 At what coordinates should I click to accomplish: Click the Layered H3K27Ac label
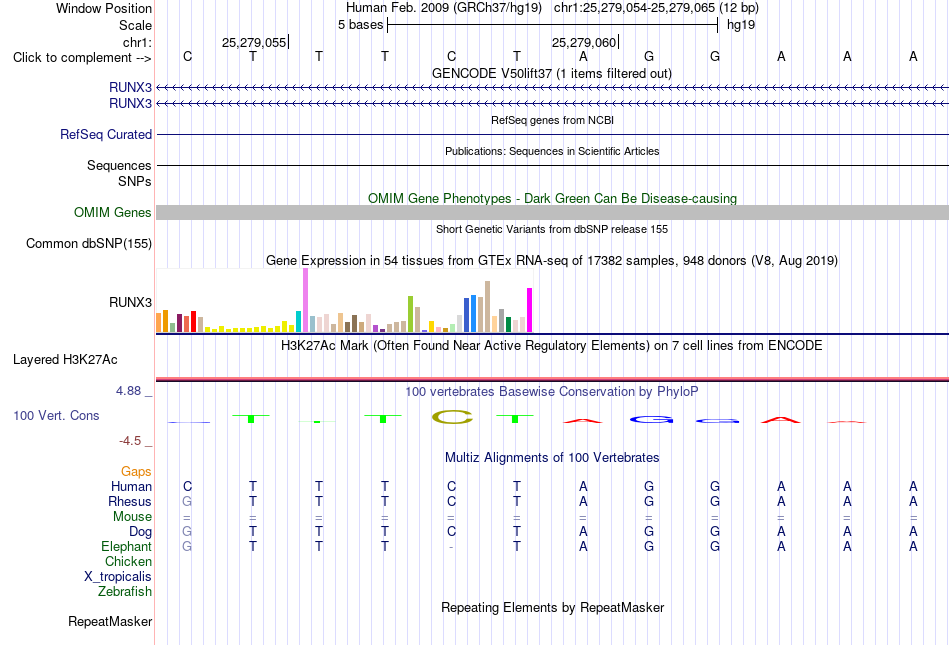coord(65,360)
